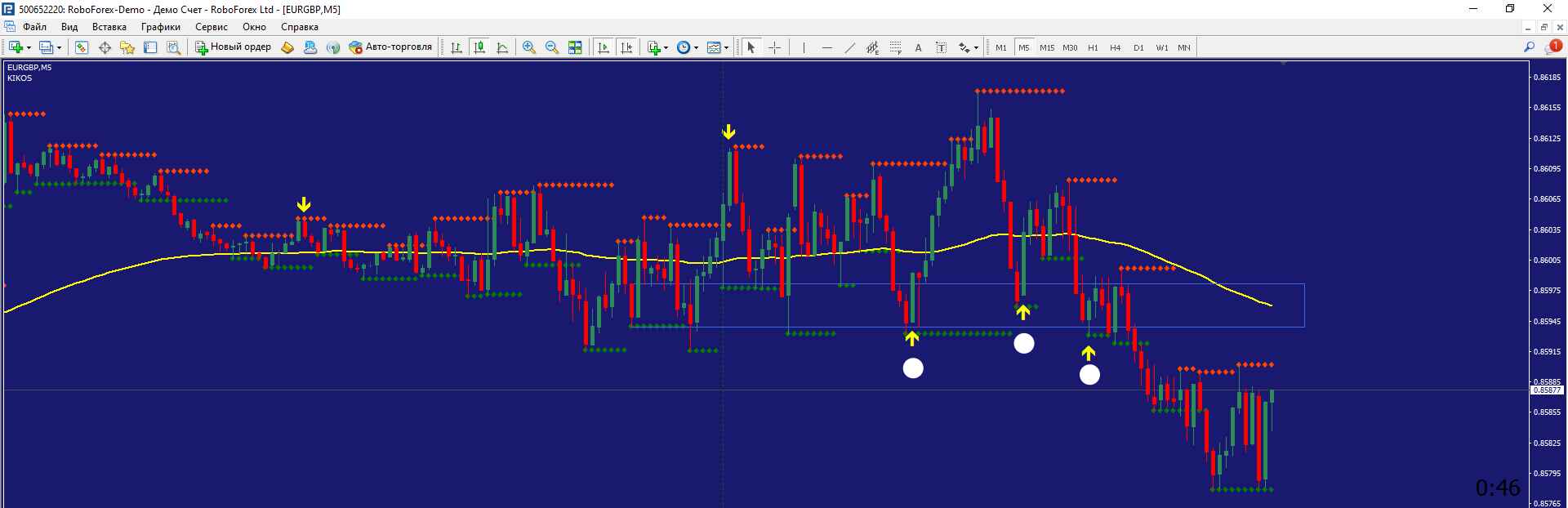1568x508 pixels.
Task: Add a text label tool
Action: 941,47
